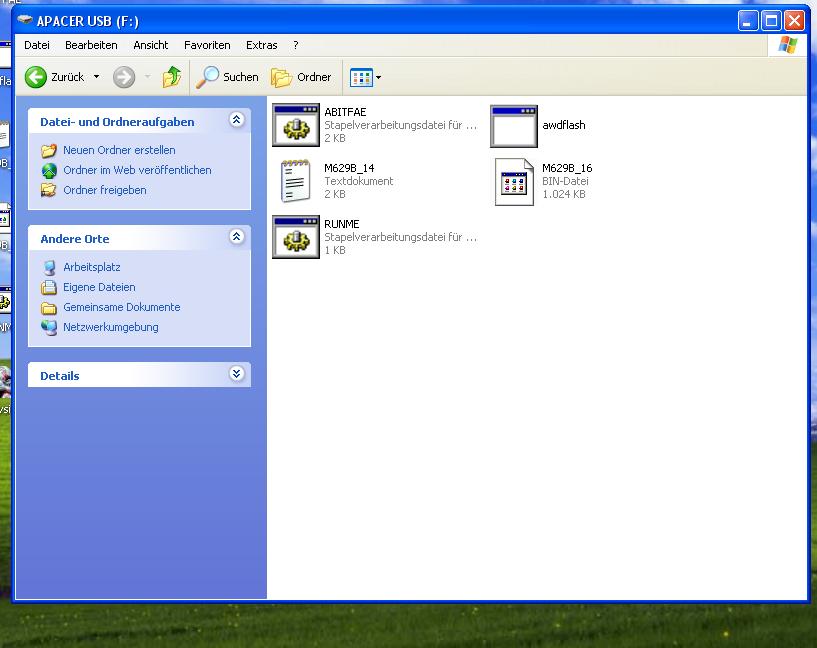The width and height of the screenshot is (817, 648).
Task: Click the new folder icon beside Neuen Ordner erstellen
Action: [49, 151]
